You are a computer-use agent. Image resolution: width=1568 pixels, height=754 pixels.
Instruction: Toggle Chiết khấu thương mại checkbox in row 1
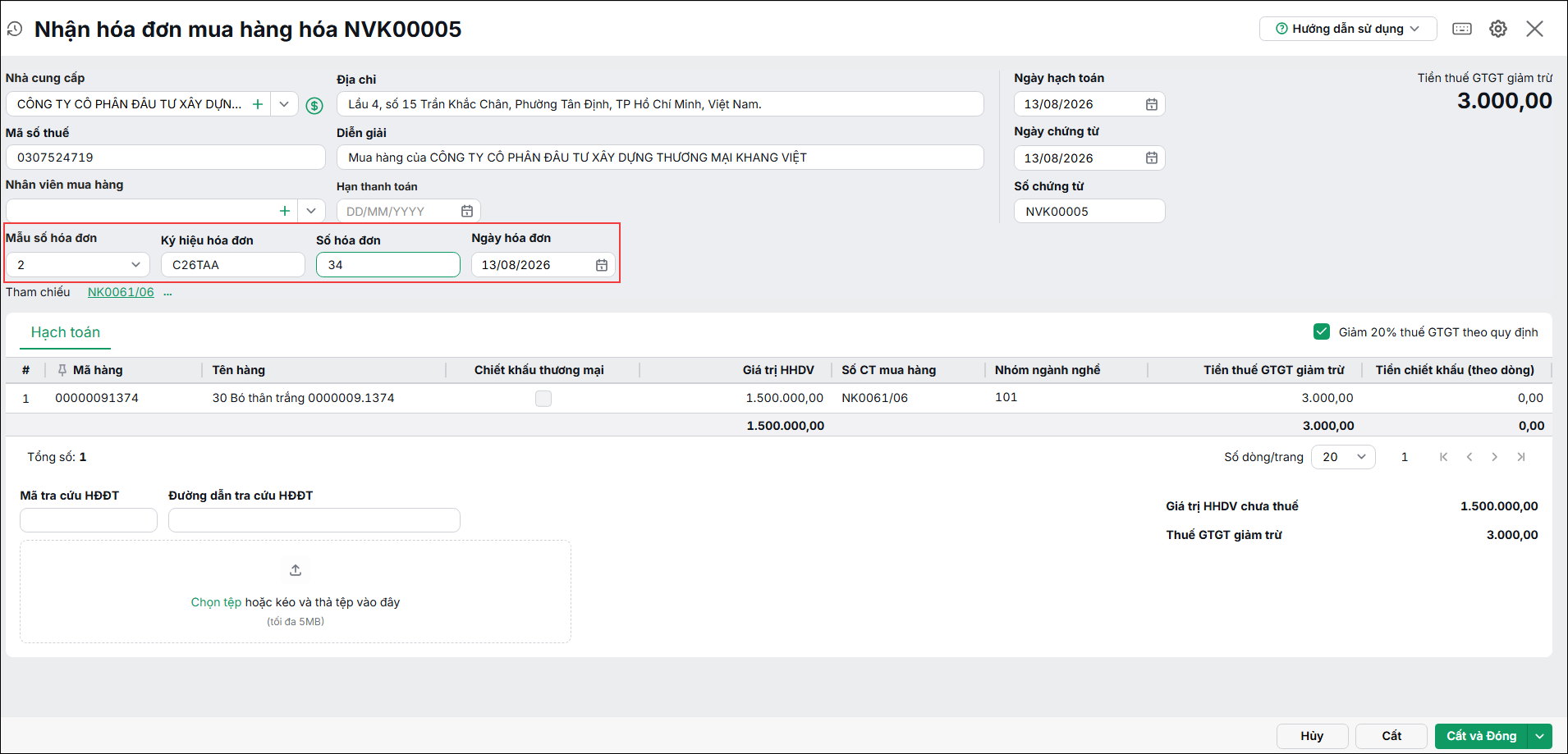tap(543, 399)
